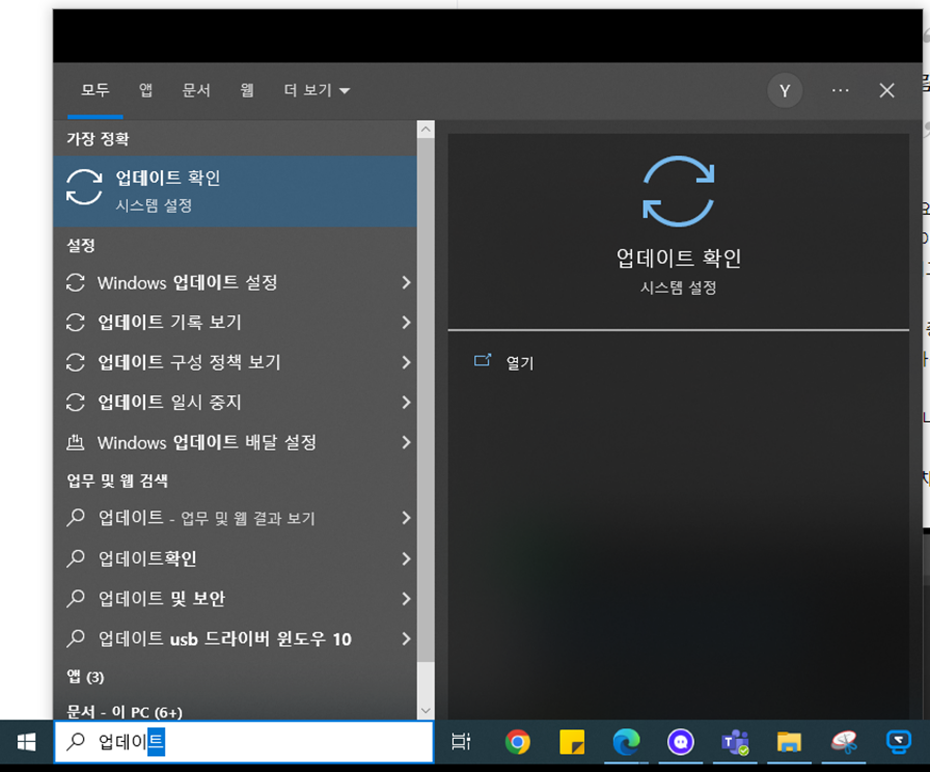Viewport: 930px width, 772px height.
Task: Click 열기 in the preview pane
Action: [520, 362]
